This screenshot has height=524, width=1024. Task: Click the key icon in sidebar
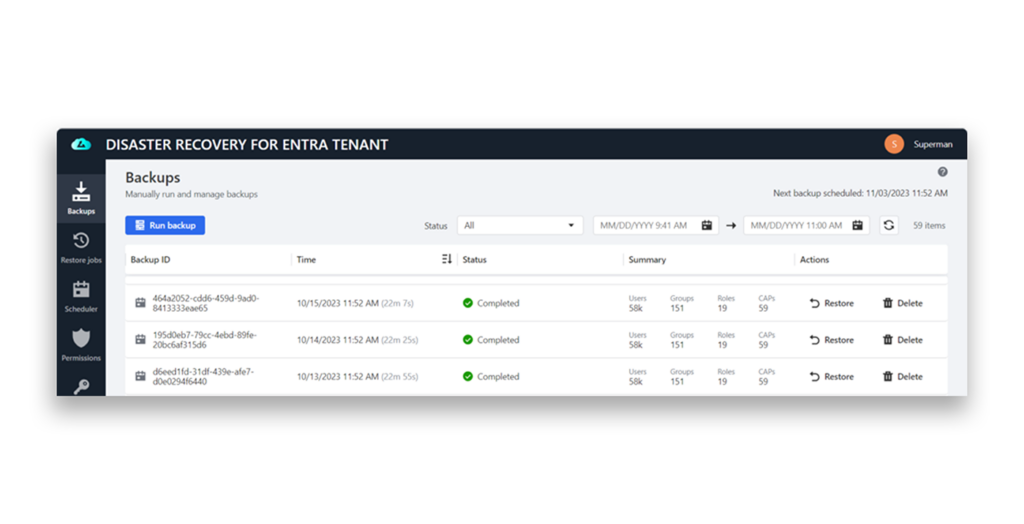[81, 386]
